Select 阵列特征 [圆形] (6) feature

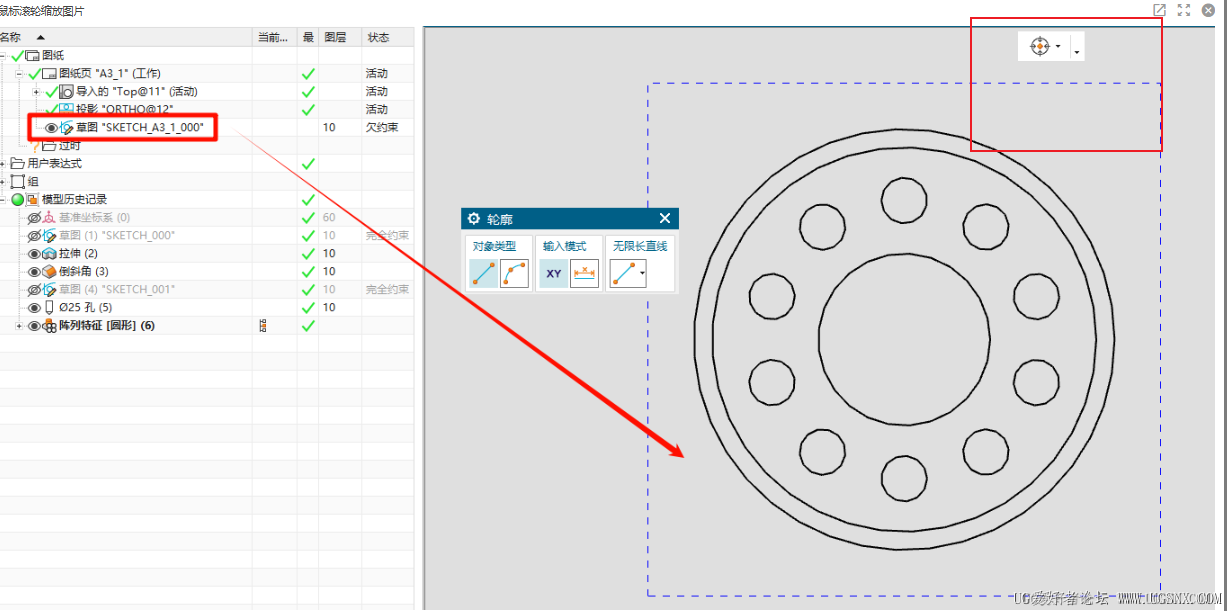click(107, 326)
